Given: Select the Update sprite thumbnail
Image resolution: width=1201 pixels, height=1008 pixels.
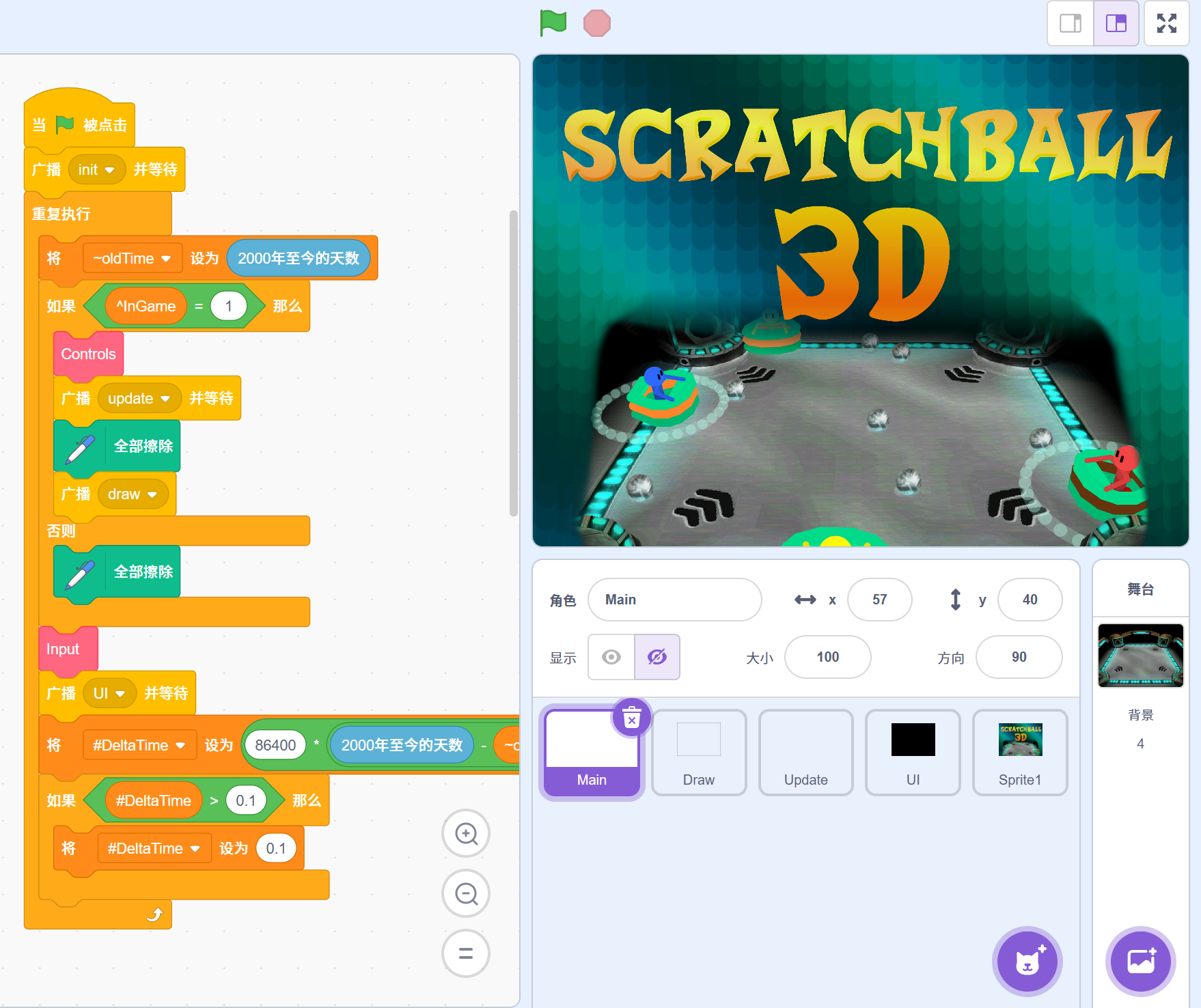Looking at the screenshot, I should tap(805, 752).
